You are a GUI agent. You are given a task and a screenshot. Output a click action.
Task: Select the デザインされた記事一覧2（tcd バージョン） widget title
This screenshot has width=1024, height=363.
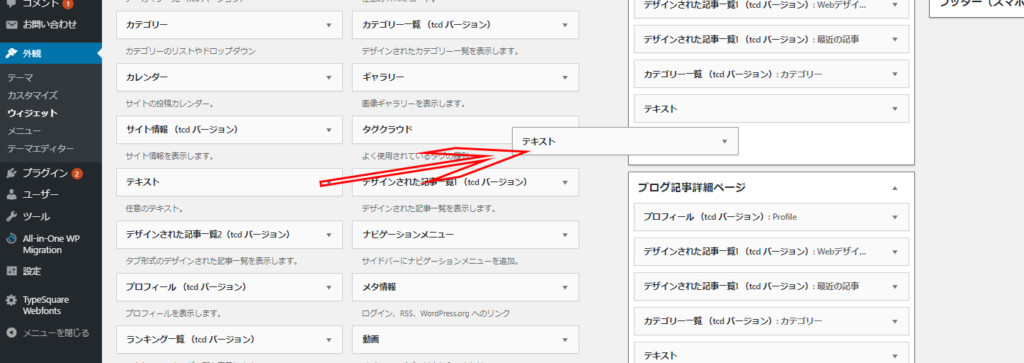point(208,234)
